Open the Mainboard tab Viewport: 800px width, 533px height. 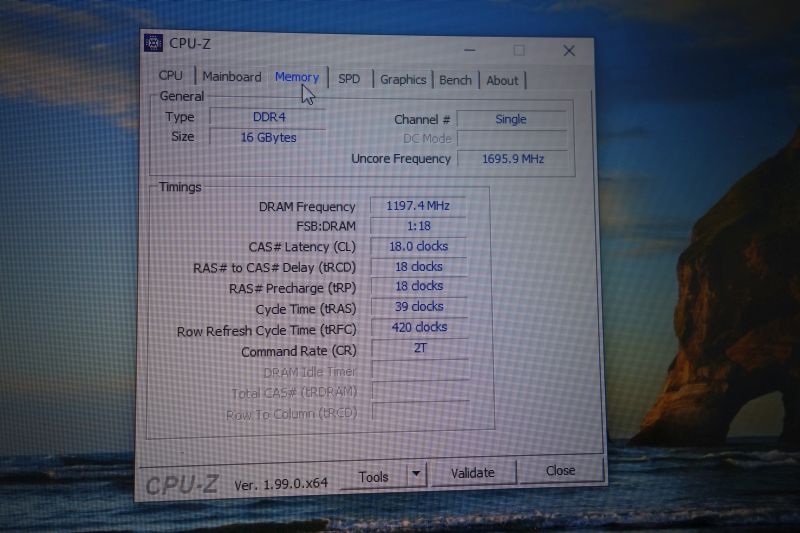pos(232,77)
